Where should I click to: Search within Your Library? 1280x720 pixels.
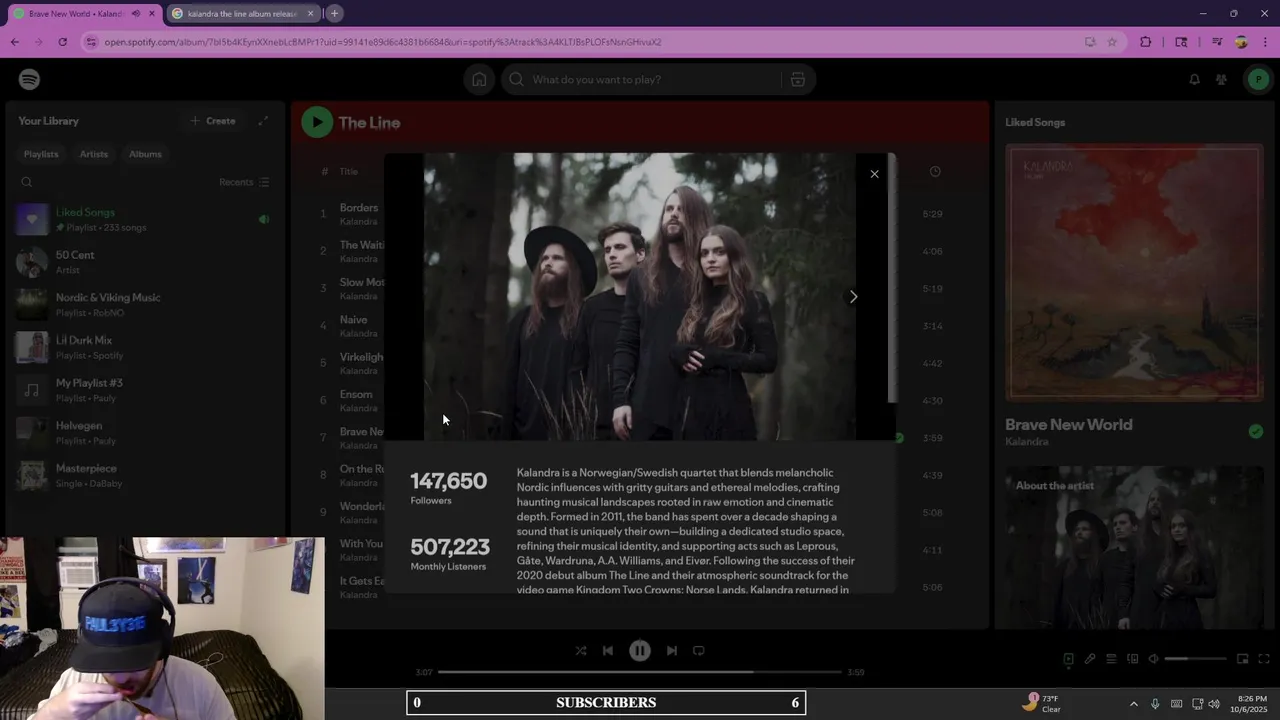pyautogui.click(x=27, y=182)
